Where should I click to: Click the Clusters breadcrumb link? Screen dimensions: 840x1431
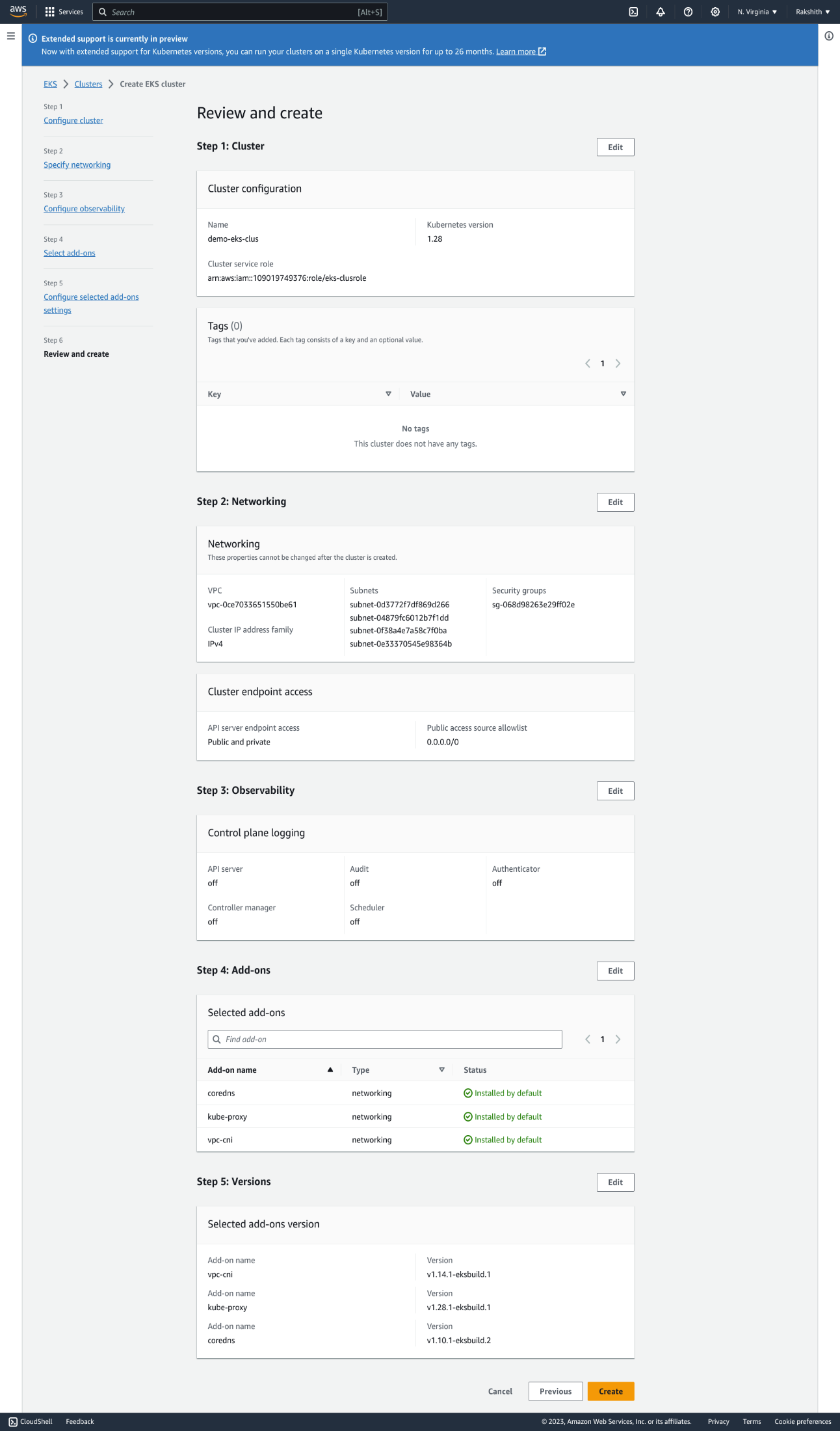(88, 84)
